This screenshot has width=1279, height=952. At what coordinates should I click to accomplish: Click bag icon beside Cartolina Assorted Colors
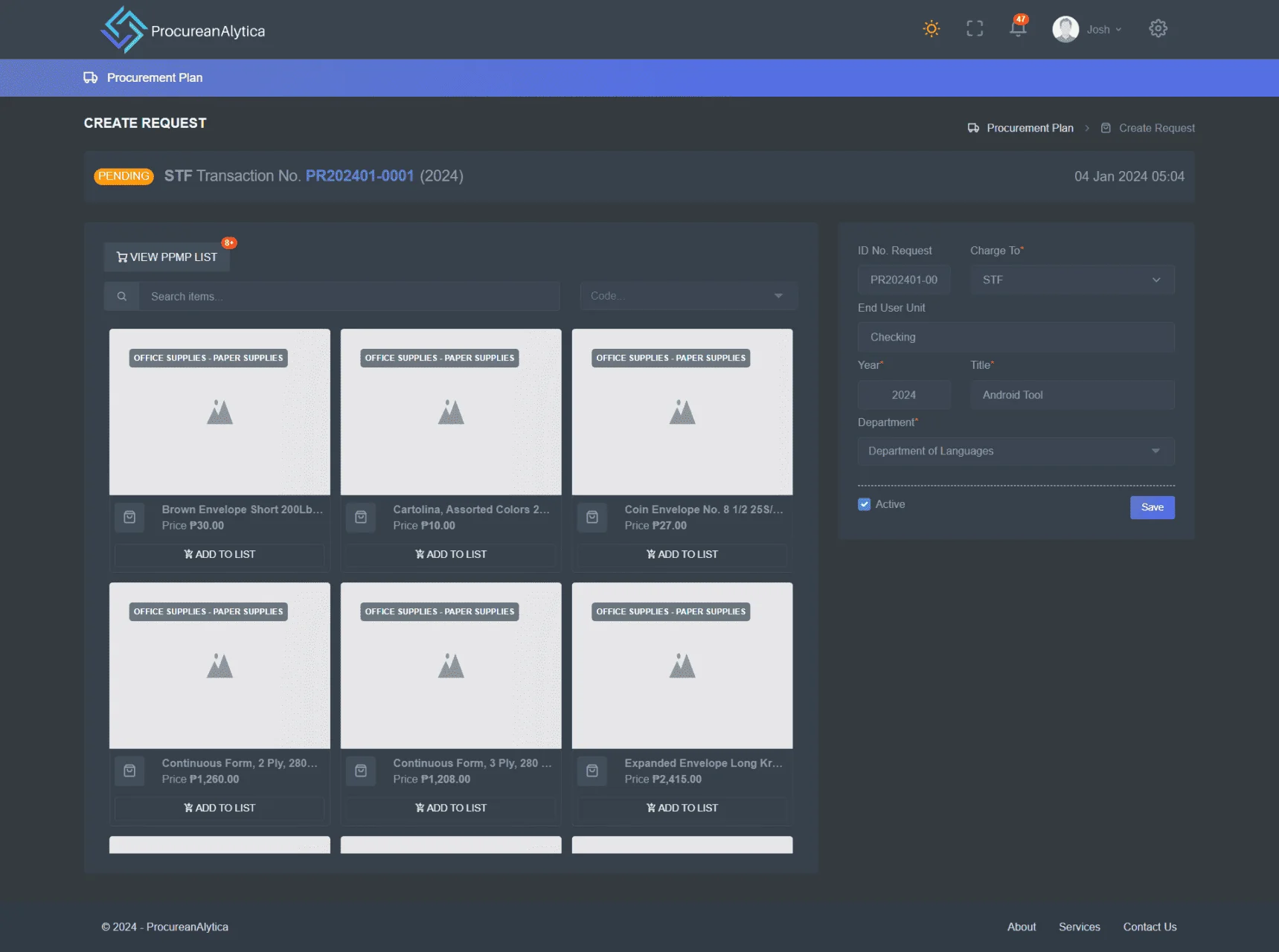(361, 518)
